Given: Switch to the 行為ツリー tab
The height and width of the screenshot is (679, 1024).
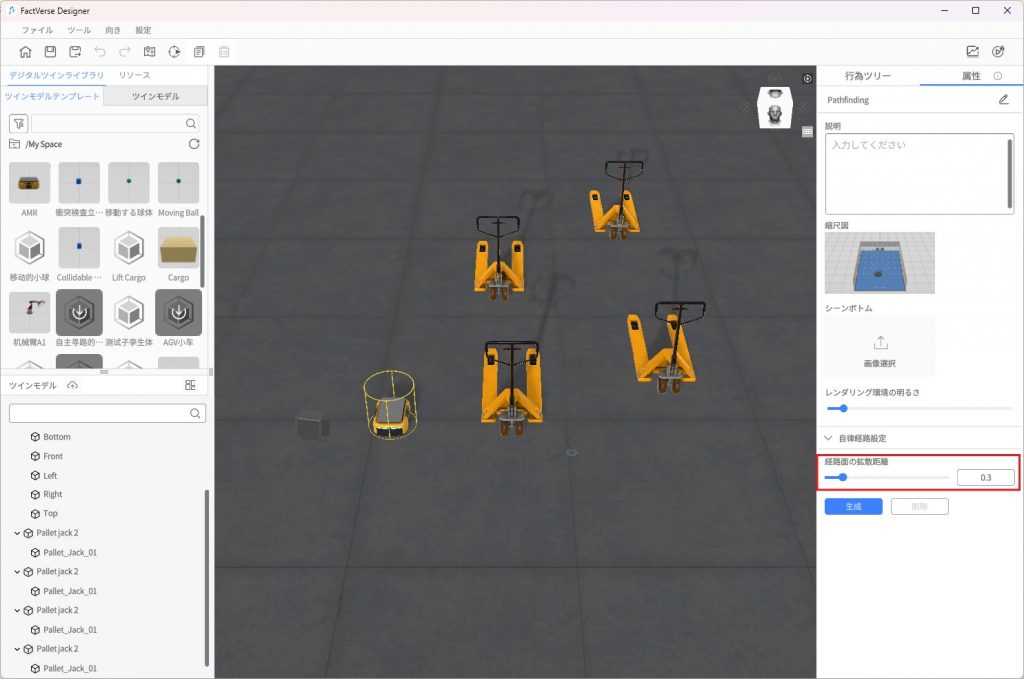Looking at the screenshot, I should (867, 76).
